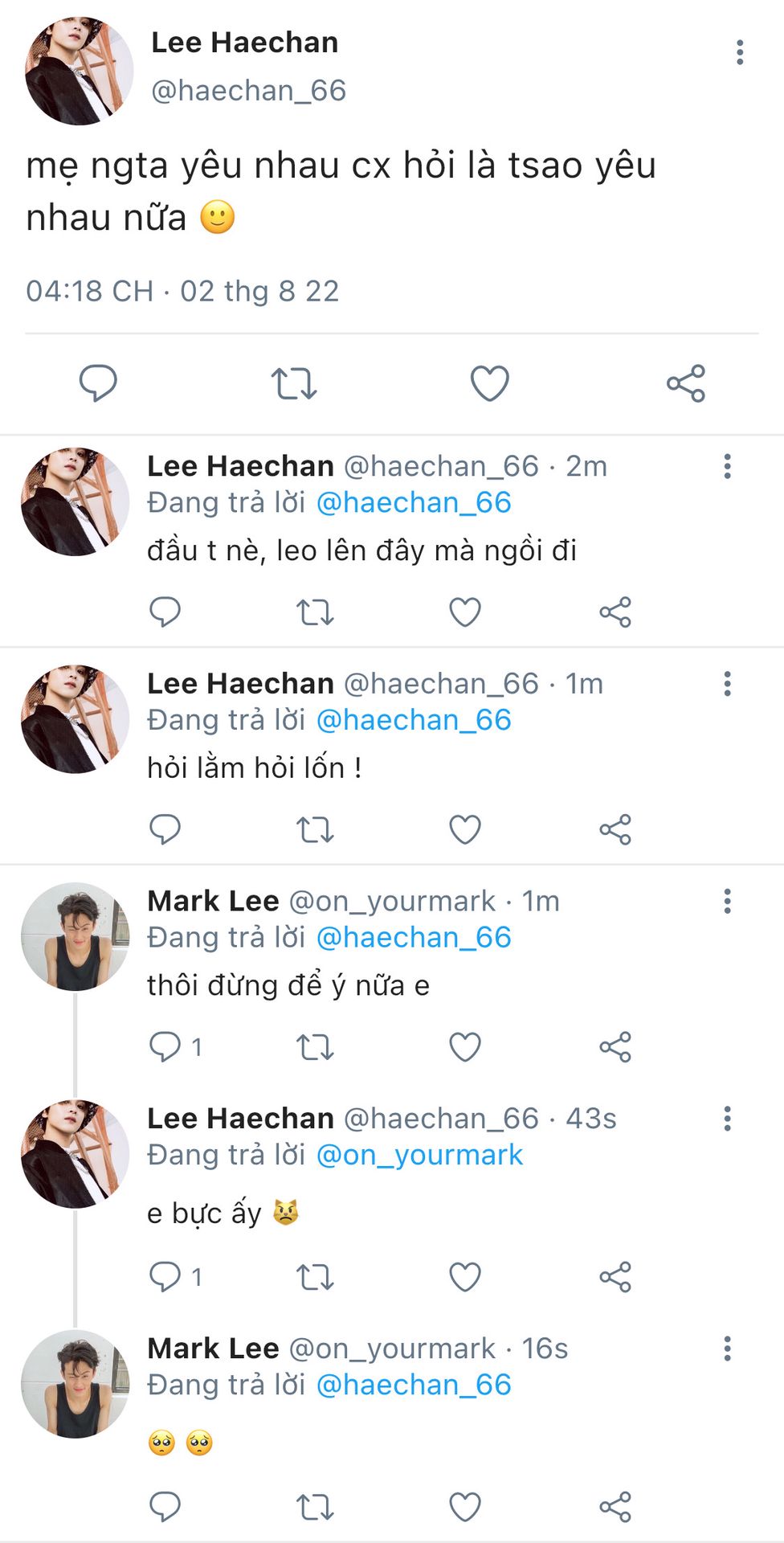The height and width of the screenshot is (1543, 784).
Task: Like the "e bực ấy" reply
Action: tap(464, 1276)
